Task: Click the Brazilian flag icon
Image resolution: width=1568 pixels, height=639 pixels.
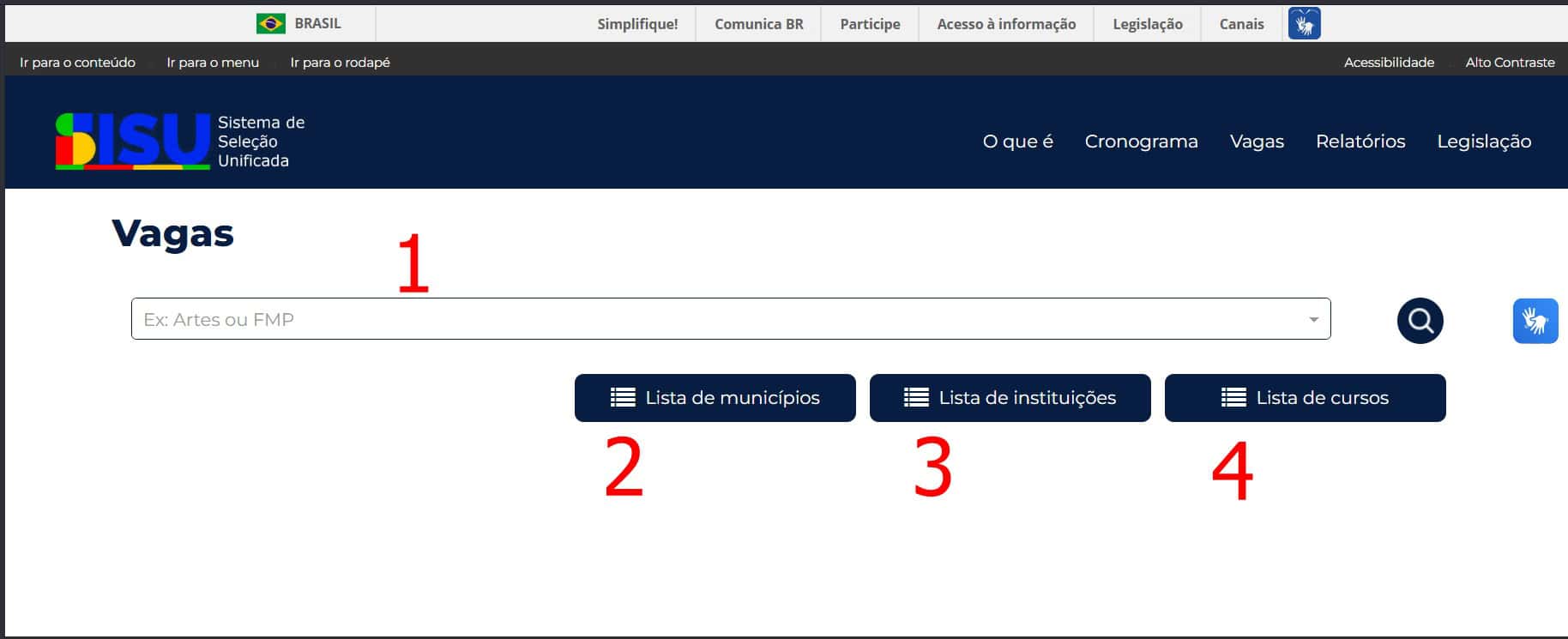Action: [x=271, y=24]
